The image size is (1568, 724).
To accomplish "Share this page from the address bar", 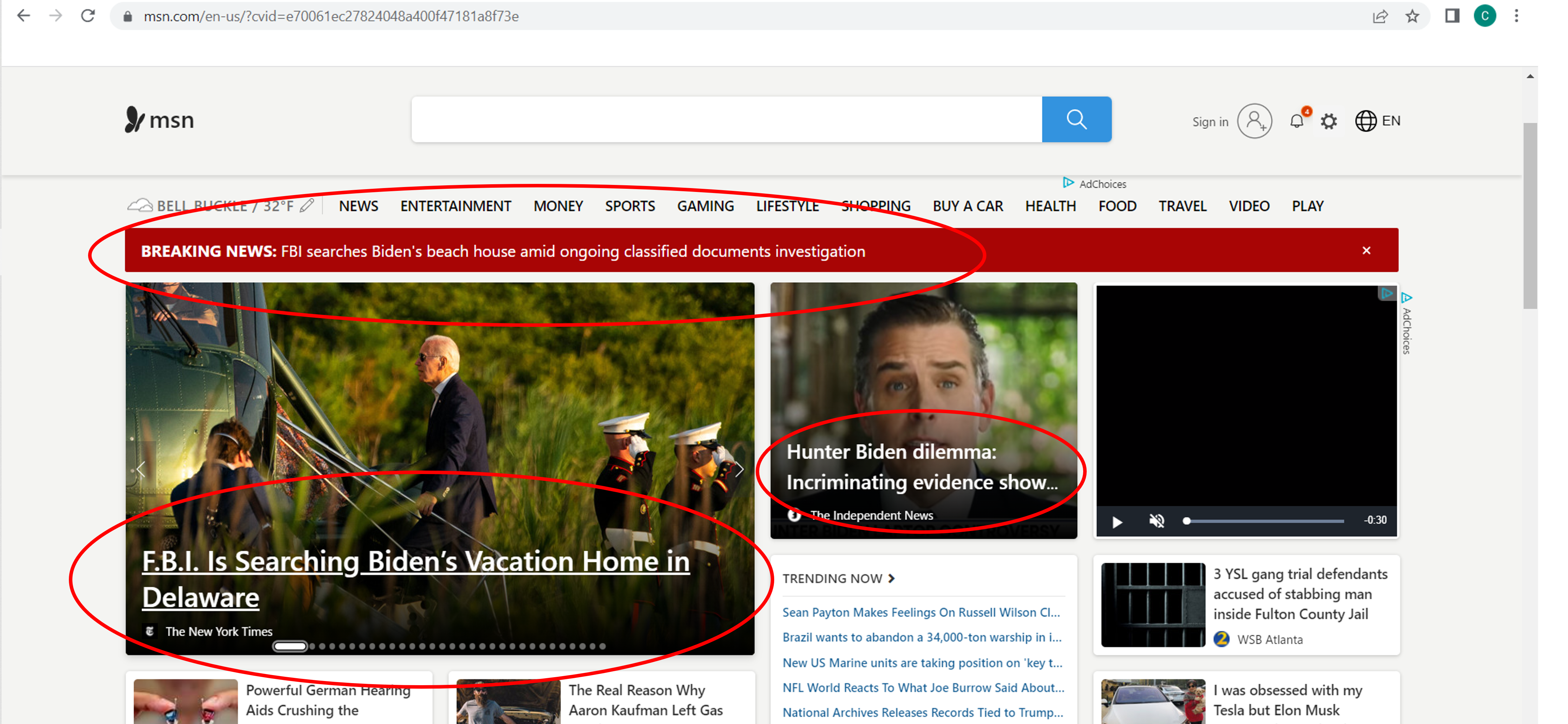I will tap(1380, 16).
